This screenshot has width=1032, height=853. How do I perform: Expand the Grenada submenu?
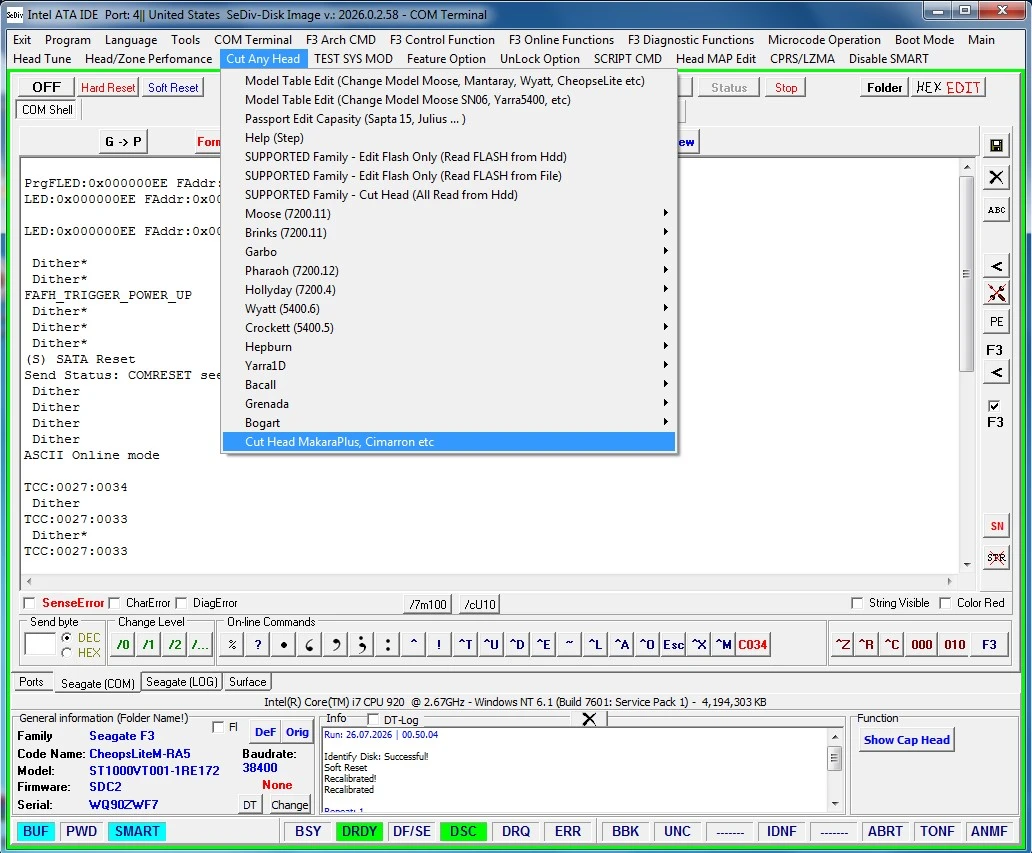coord(449,403)
